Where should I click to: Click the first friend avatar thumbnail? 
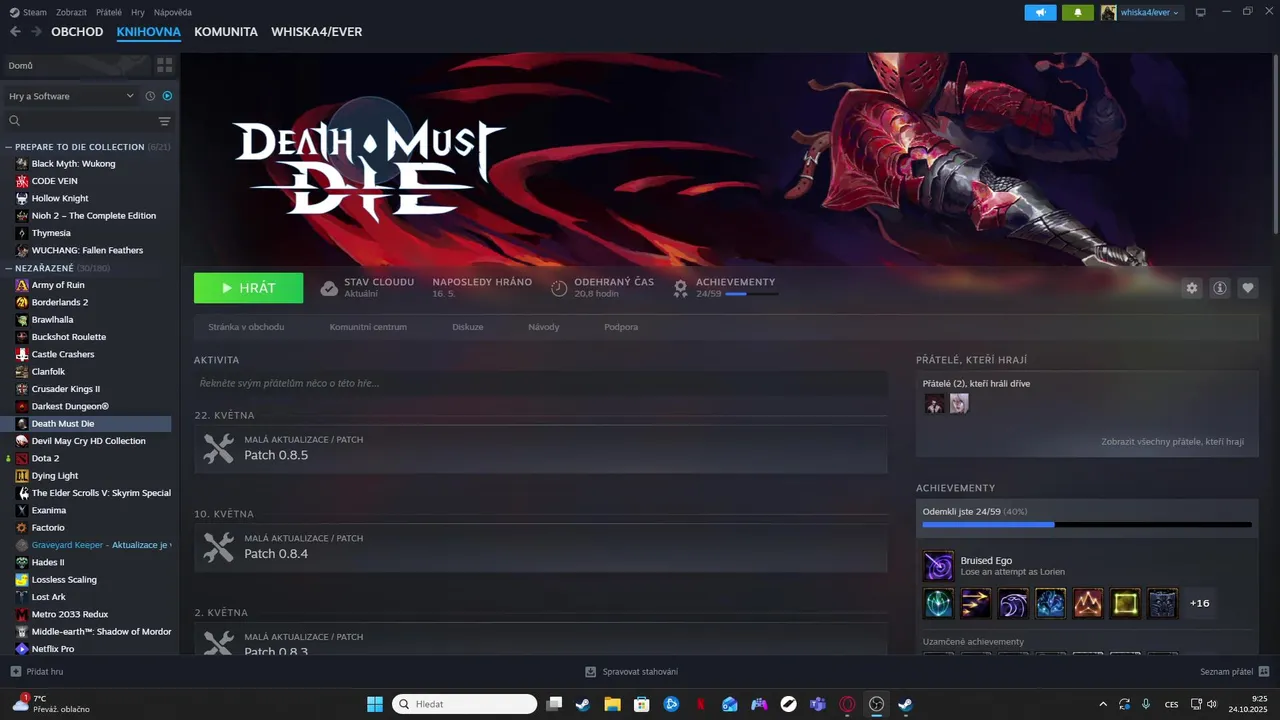point(934,403)
